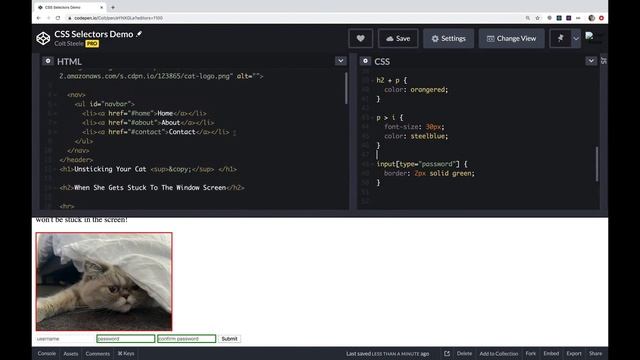Share this pen
The width and height of the screenshot is (640, 360).
coord(596,353)
